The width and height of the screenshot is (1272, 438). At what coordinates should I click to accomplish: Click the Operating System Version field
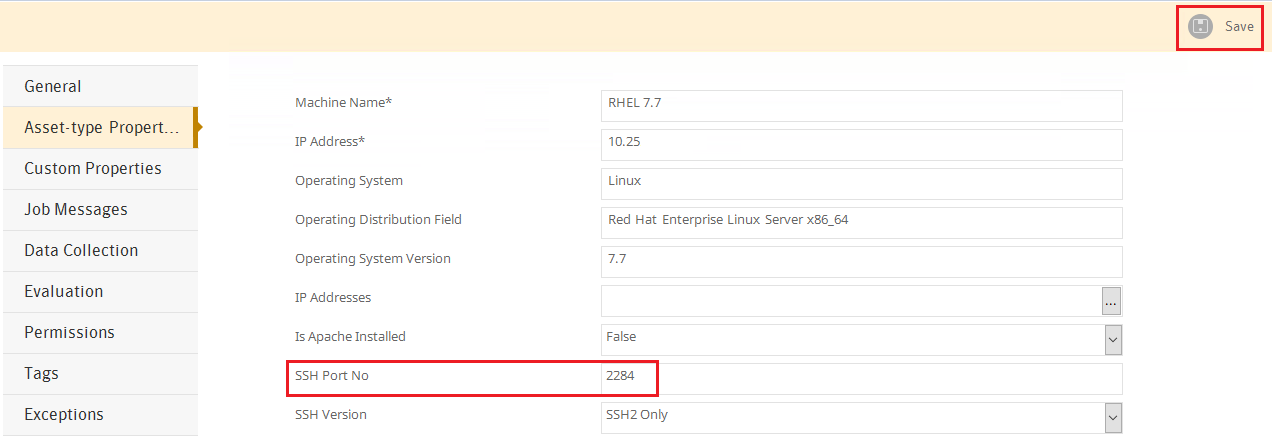click(x=860, y=262)
